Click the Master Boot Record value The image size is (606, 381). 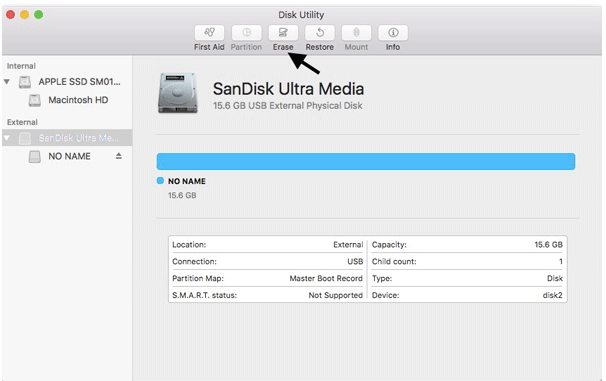[326, 278]
